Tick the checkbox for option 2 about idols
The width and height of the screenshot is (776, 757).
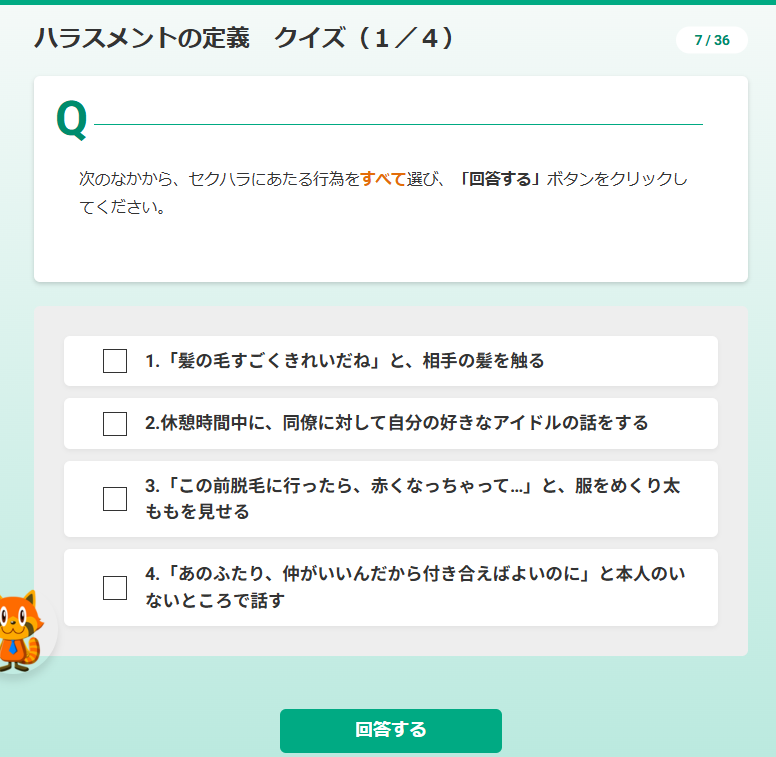coord(115,424)
